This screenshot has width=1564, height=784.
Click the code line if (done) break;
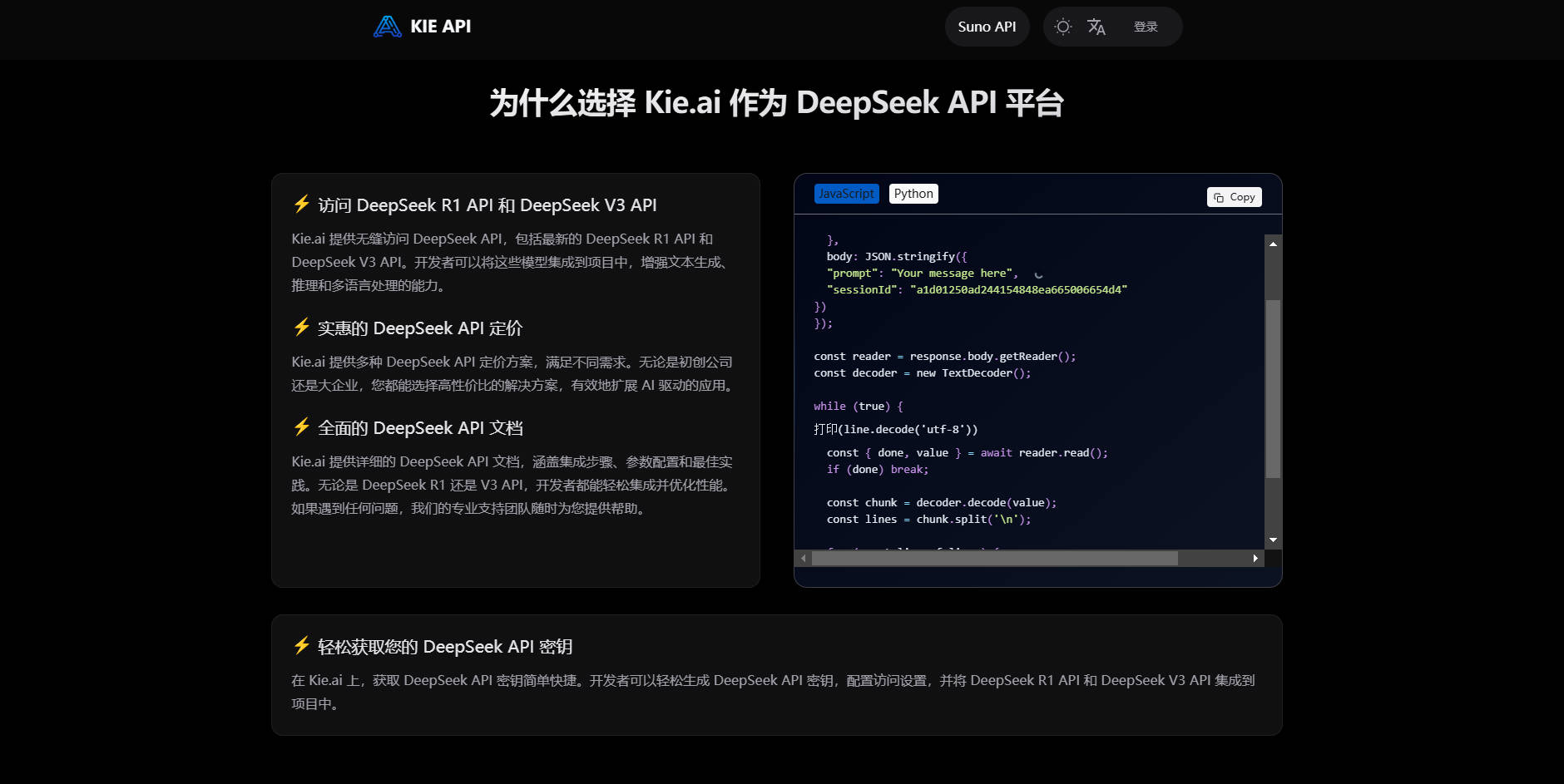click(x=878, y=469)
